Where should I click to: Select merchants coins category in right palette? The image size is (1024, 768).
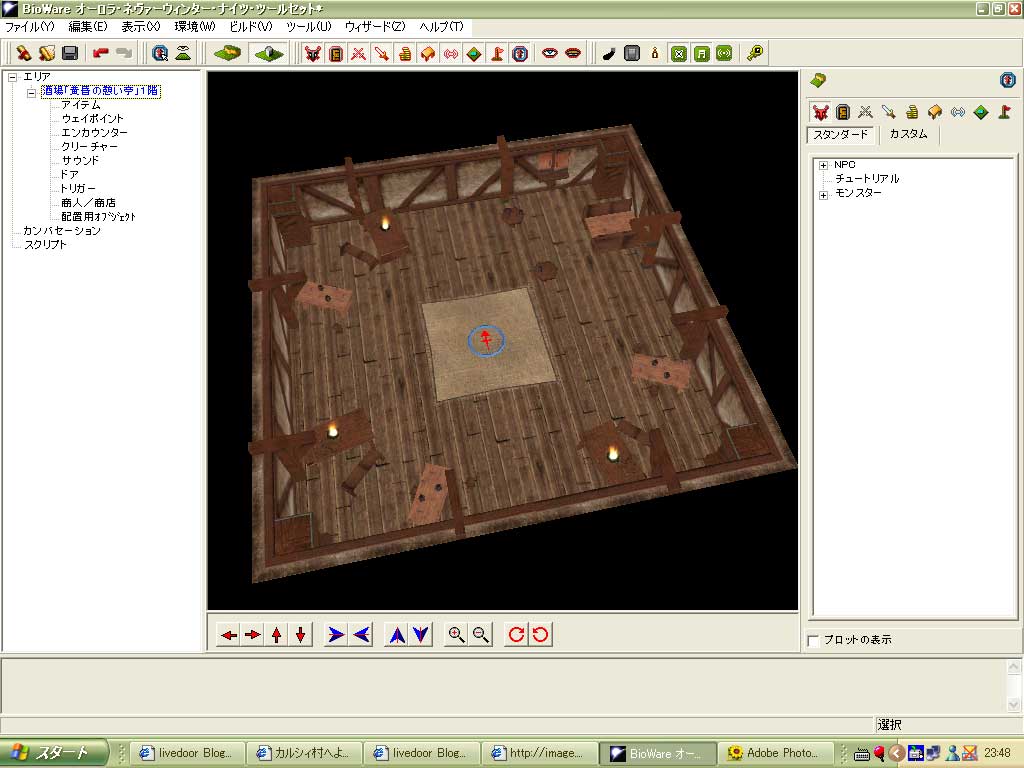(x=912, y=112)
